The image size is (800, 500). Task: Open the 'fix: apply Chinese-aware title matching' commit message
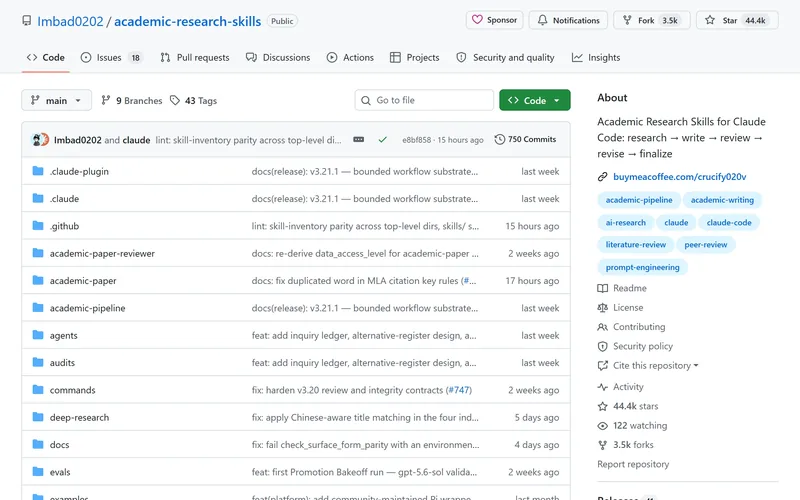(x=365, y=417)
